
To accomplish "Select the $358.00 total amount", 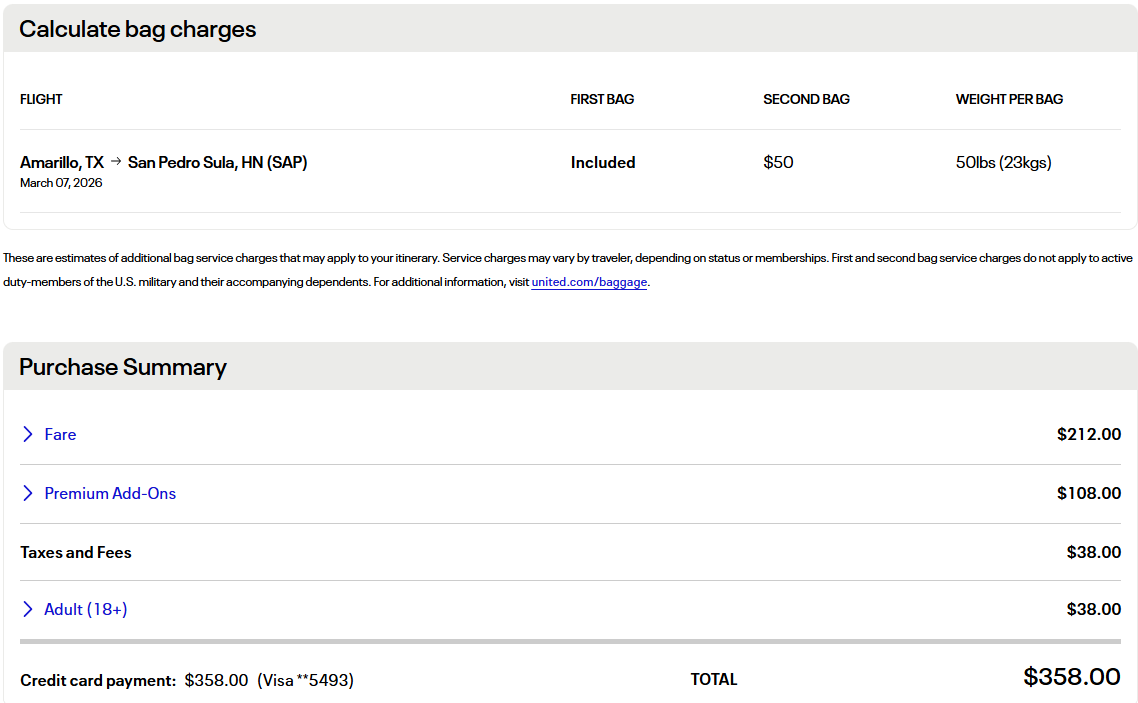I will click(x=1071, y=677).
